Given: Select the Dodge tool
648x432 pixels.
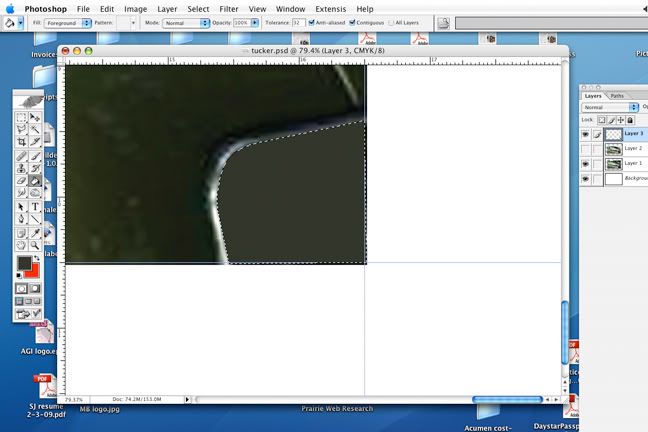Looking at the screenshot, I should tap(35, 192).
